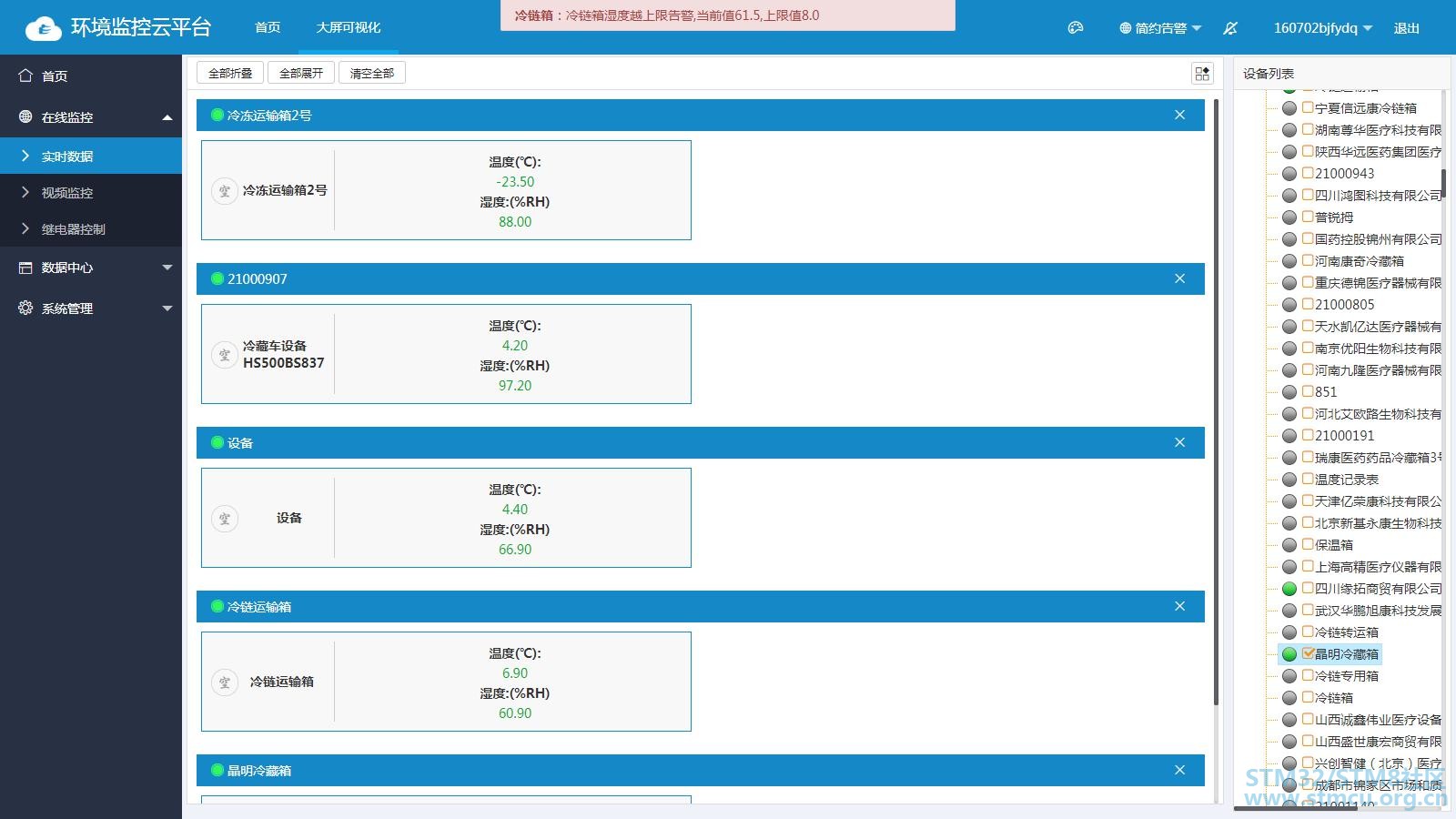Click temperature value -23.50
1456x819 pixels.
pyautogui.click(x=515, y=182)
